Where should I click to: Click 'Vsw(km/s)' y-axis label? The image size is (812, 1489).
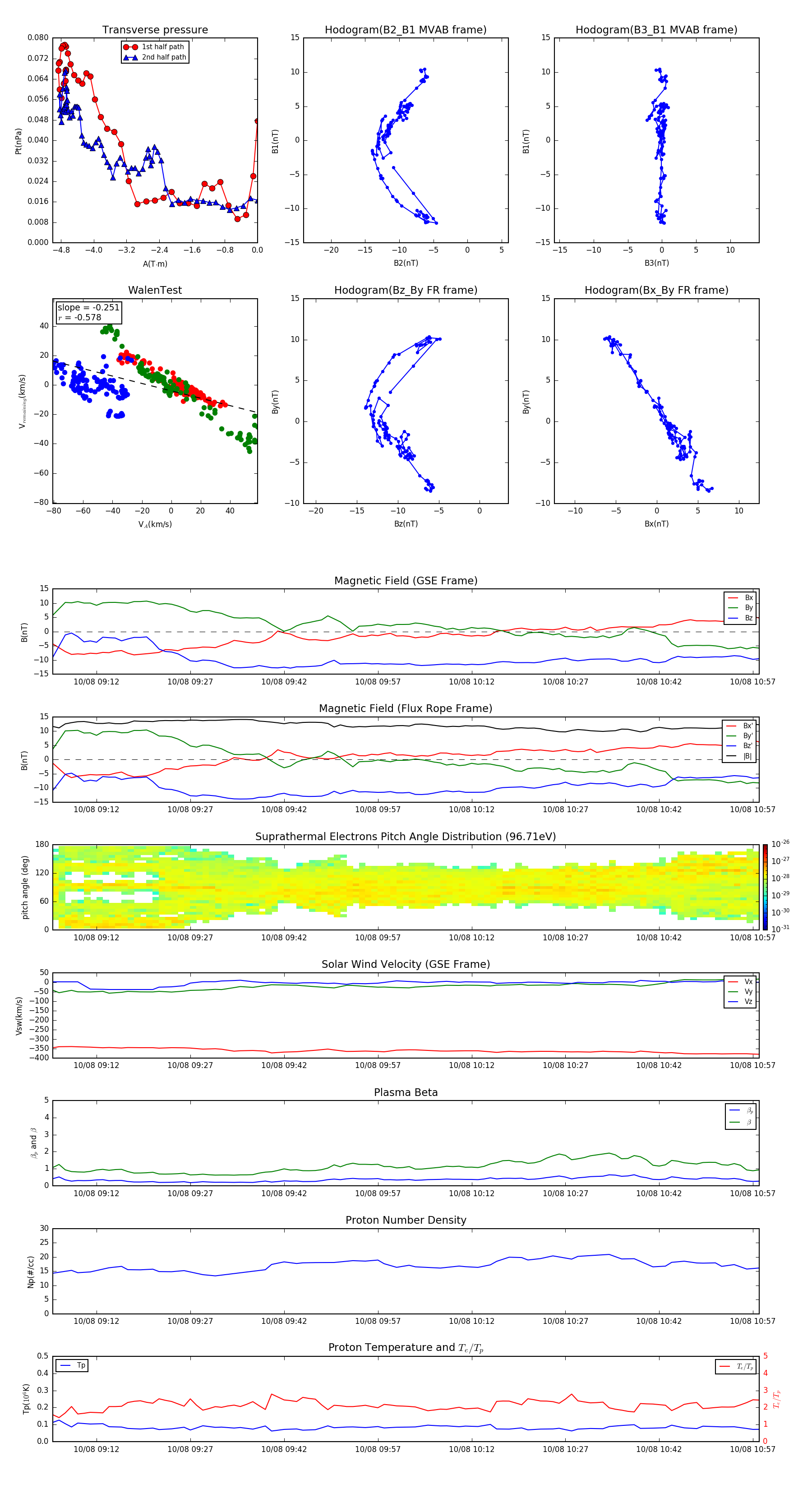(19, 1015)
